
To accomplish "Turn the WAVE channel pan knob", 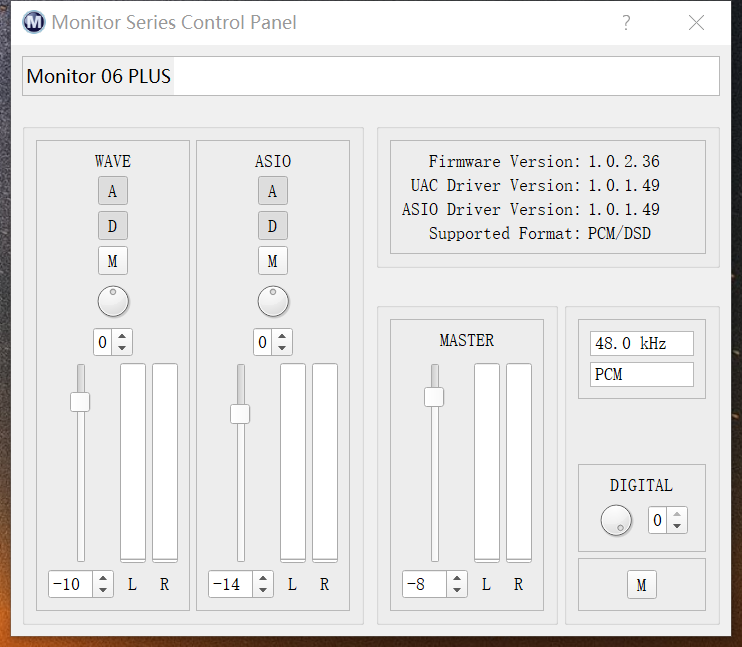I will tap(113, 301).
